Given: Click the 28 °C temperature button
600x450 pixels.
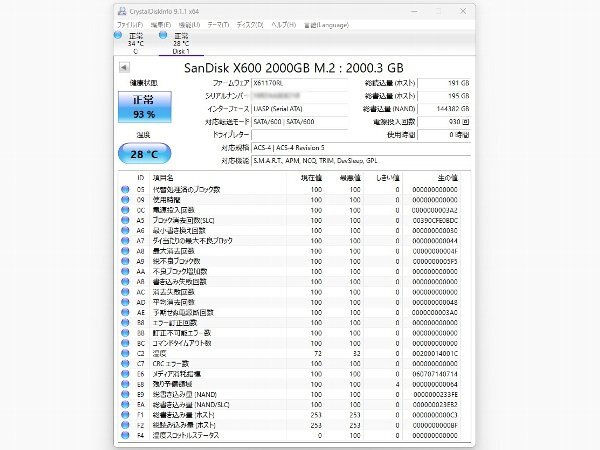Looking at the screenshot, I should [x=145, y=154].
